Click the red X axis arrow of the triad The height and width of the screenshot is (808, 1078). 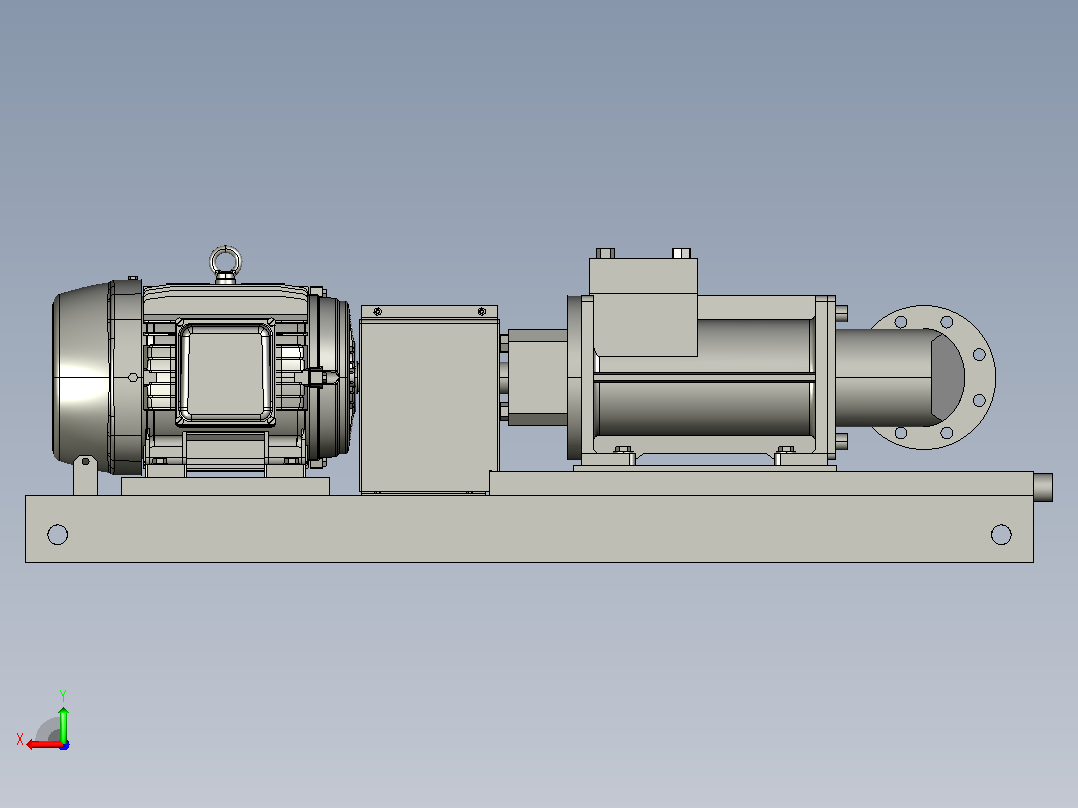point(44,745)
